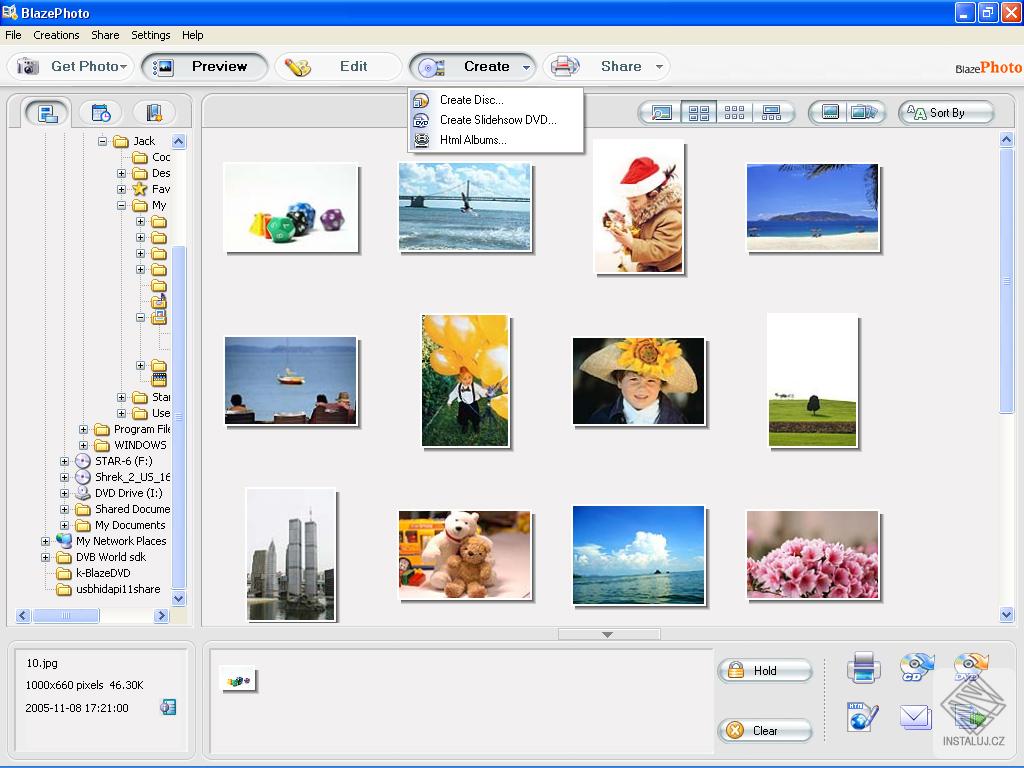Click the DVD burn icon in share panel
Screen dimensions: 1024x768
(x=969, y=665)
